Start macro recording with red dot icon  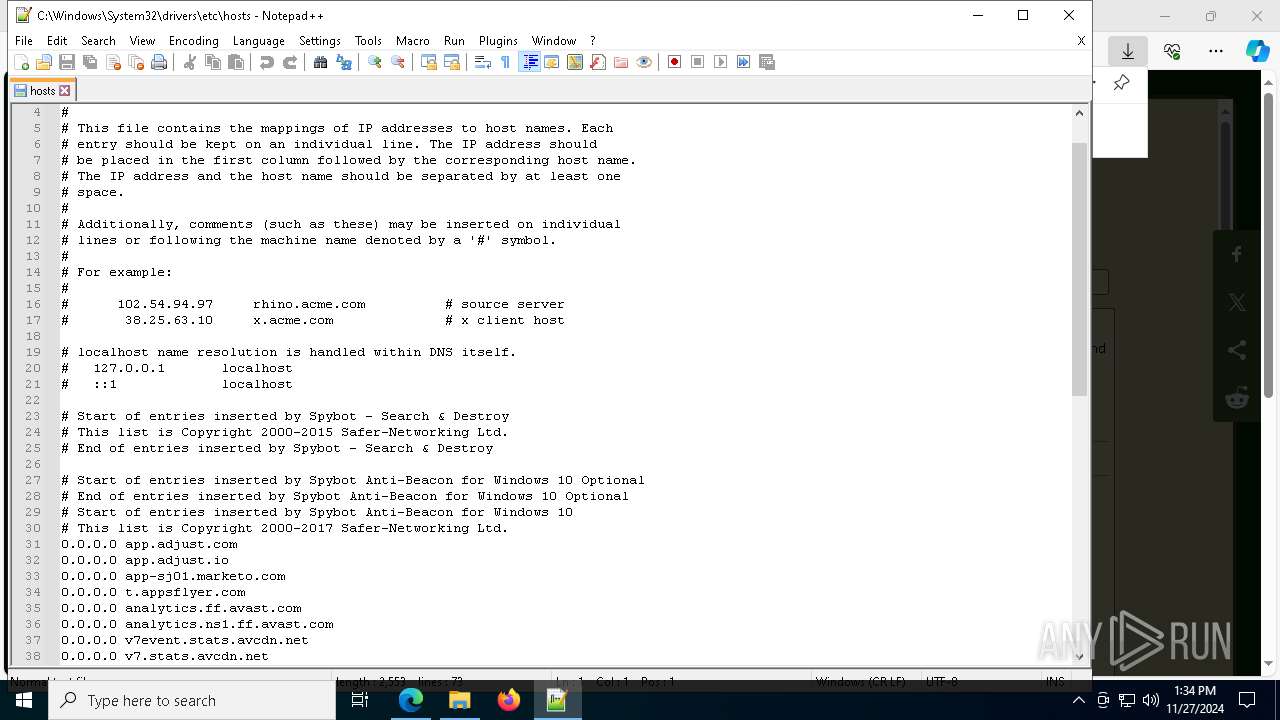coord(675,62)
